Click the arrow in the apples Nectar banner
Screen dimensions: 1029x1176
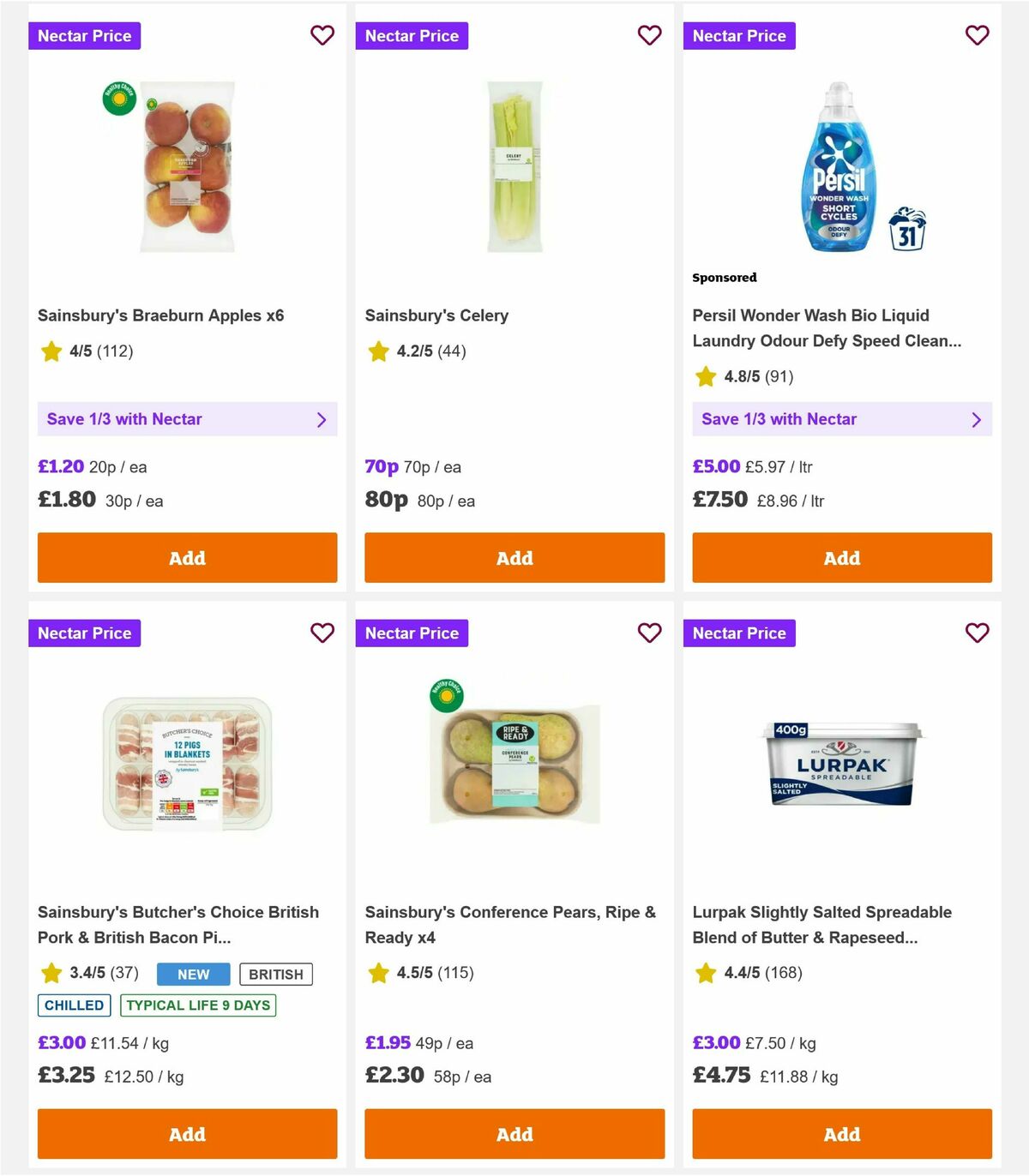pyautogui.click(x=322, y=419)
